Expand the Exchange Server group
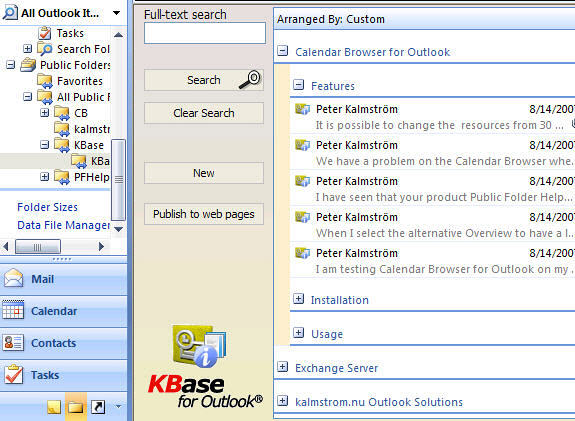 click(282, 367)
